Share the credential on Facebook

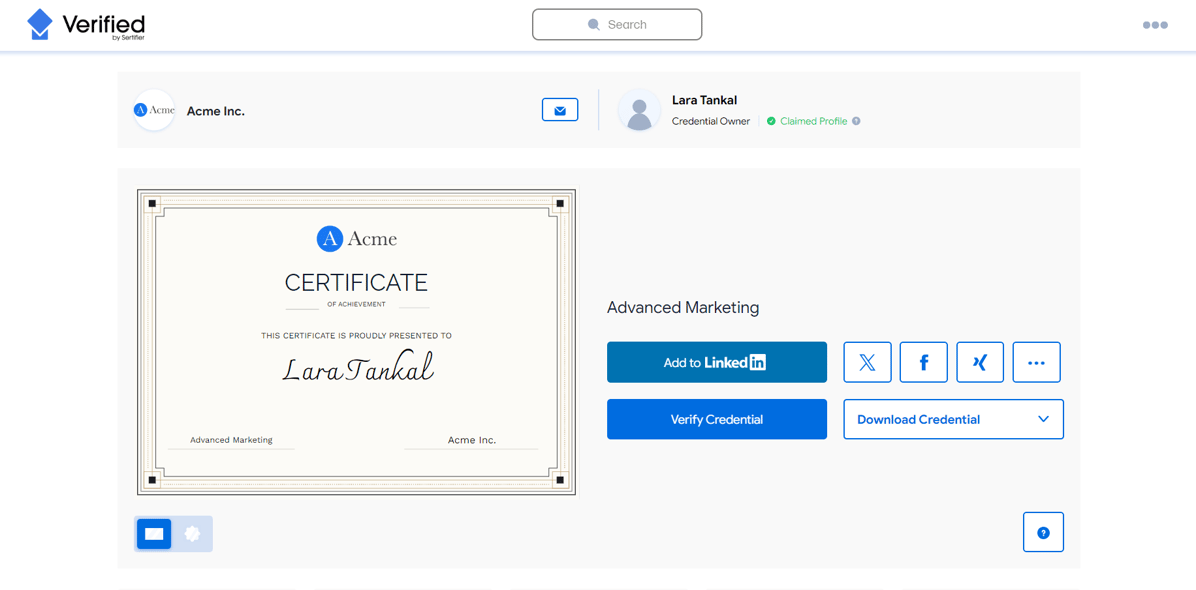tap(923, 362)
